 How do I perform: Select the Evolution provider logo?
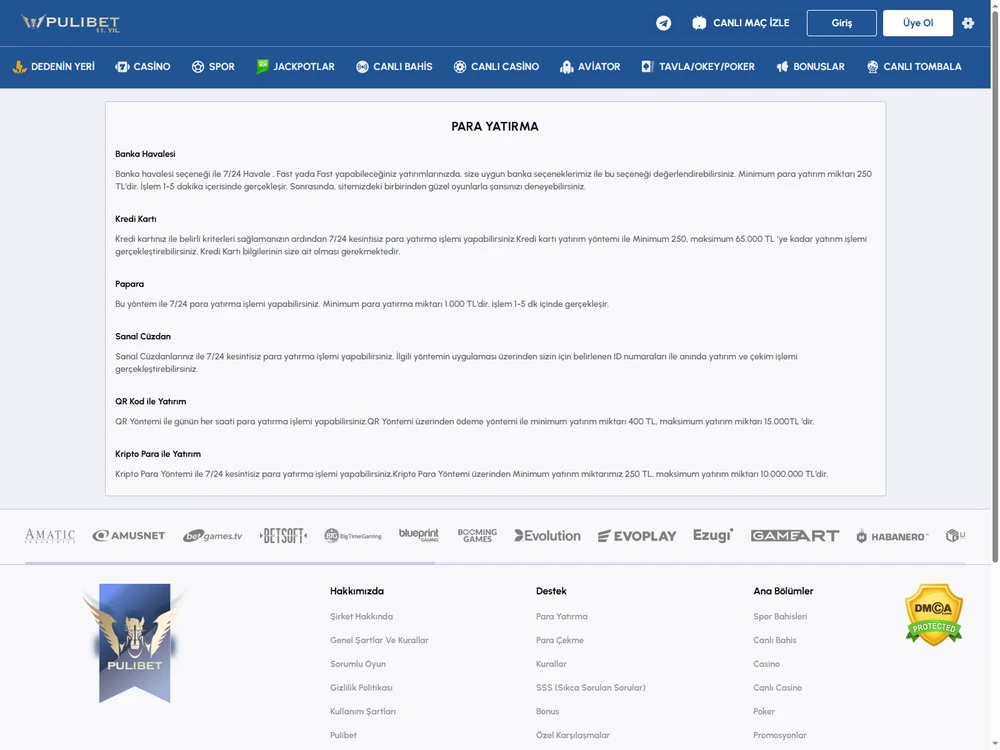547,536
